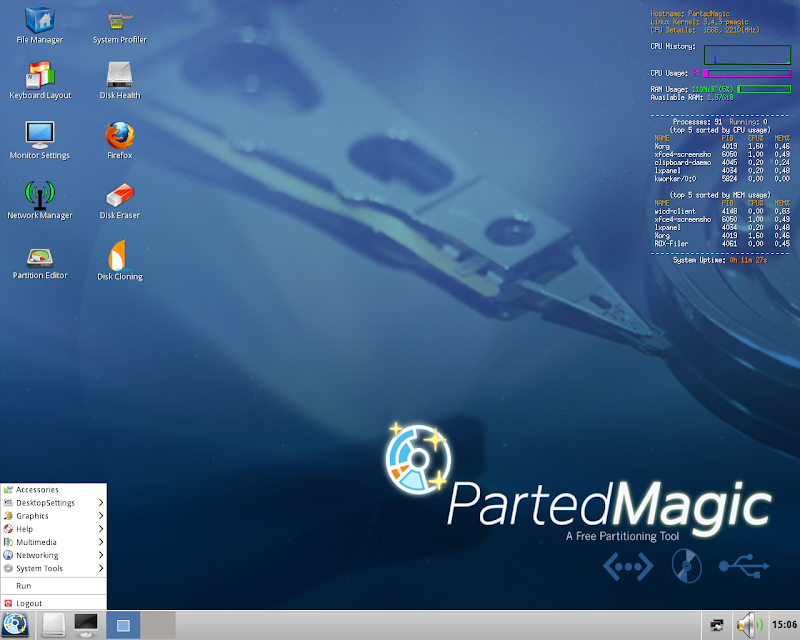Viewport: 800px width, 640px height.
Task: Click the 'Available RAM: 1.97GiB' text
Action: click(692, 97)
